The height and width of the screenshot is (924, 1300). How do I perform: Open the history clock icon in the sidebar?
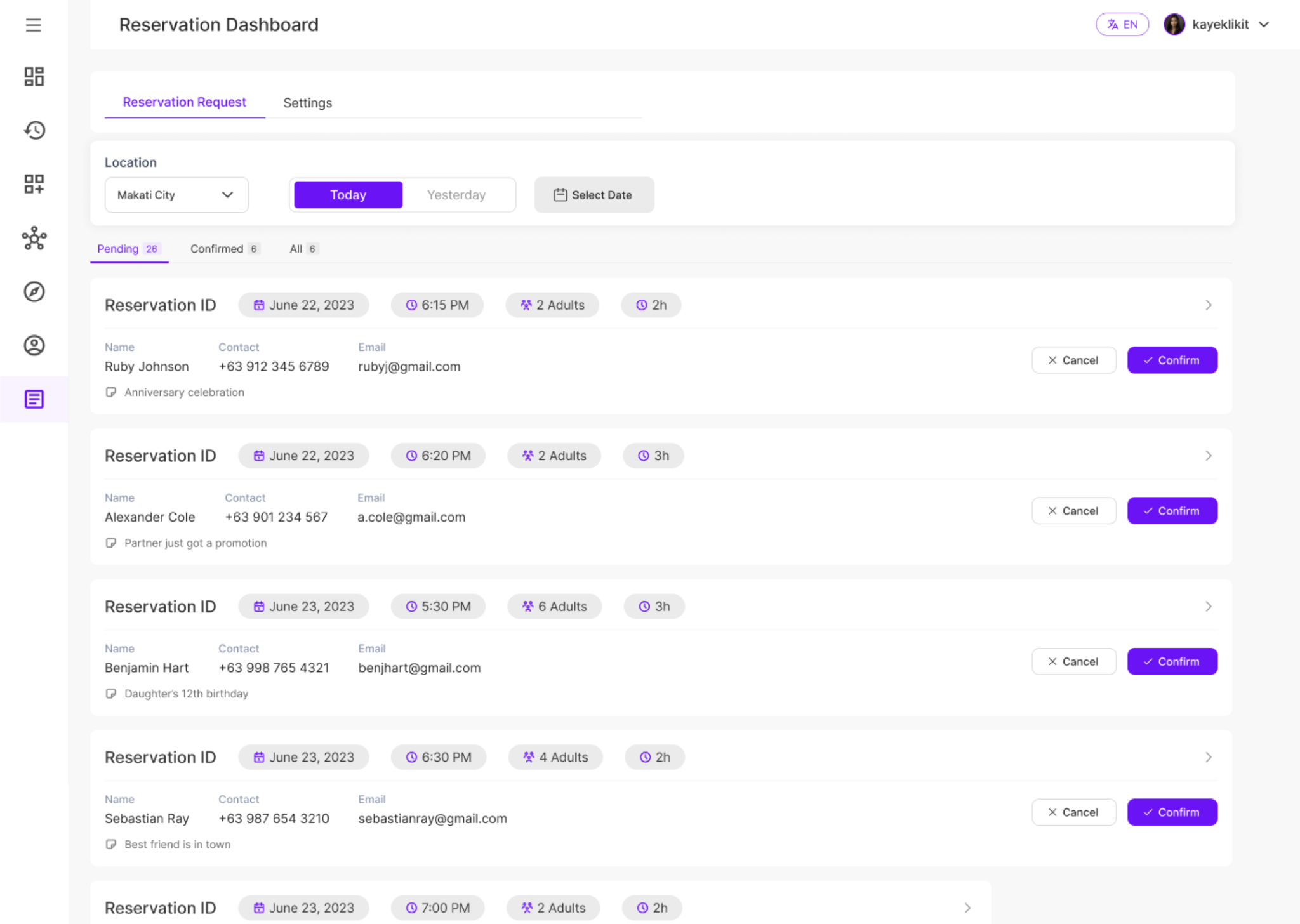pos(34,130)
